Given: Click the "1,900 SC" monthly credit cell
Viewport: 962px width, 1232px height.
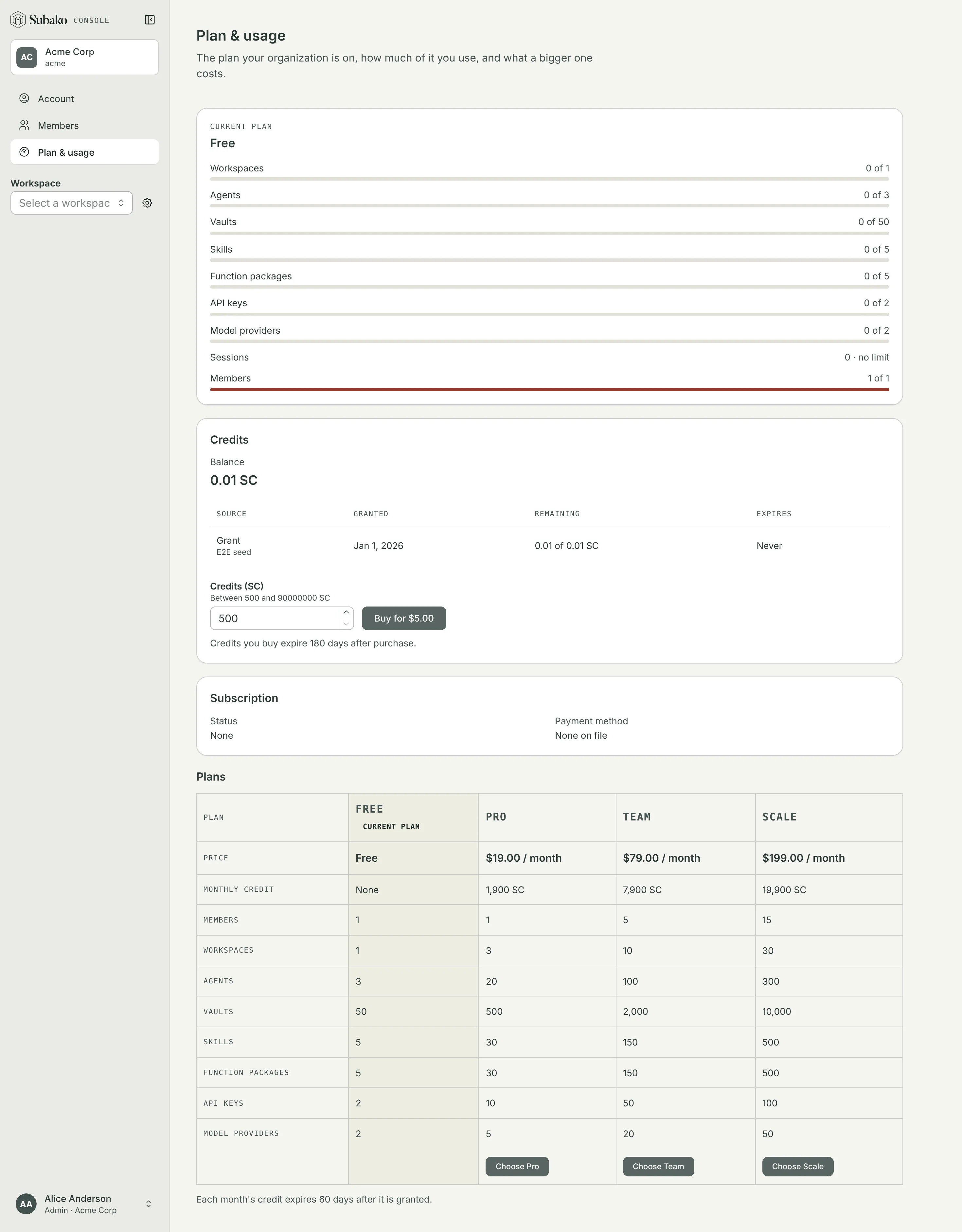Looking at the screenshot, I should click(x=505, y=889).
